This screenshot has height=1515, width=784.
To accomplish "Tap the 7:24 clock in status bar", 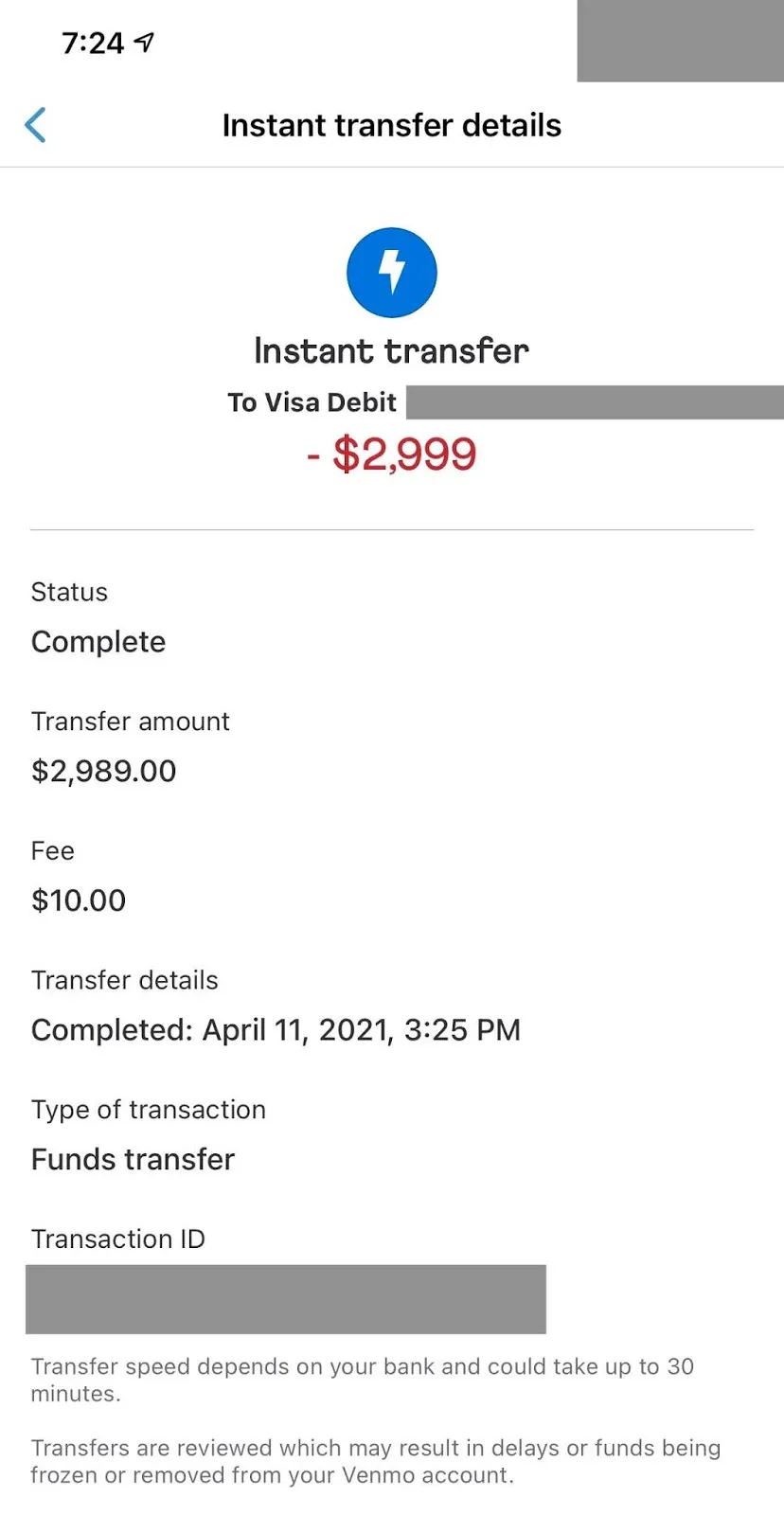I will [x=93, y=43].
